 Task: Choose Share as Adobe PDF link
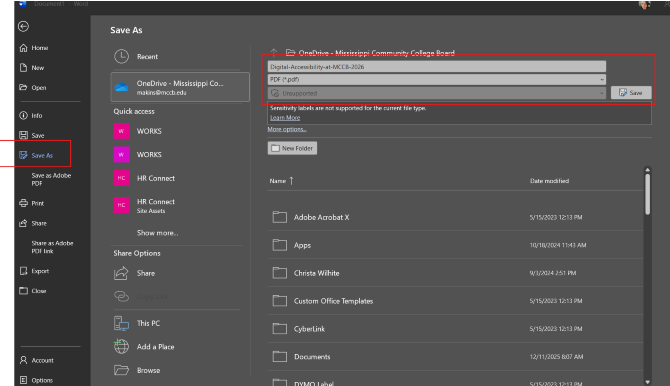pyautogui.click(x=52, y=247)
